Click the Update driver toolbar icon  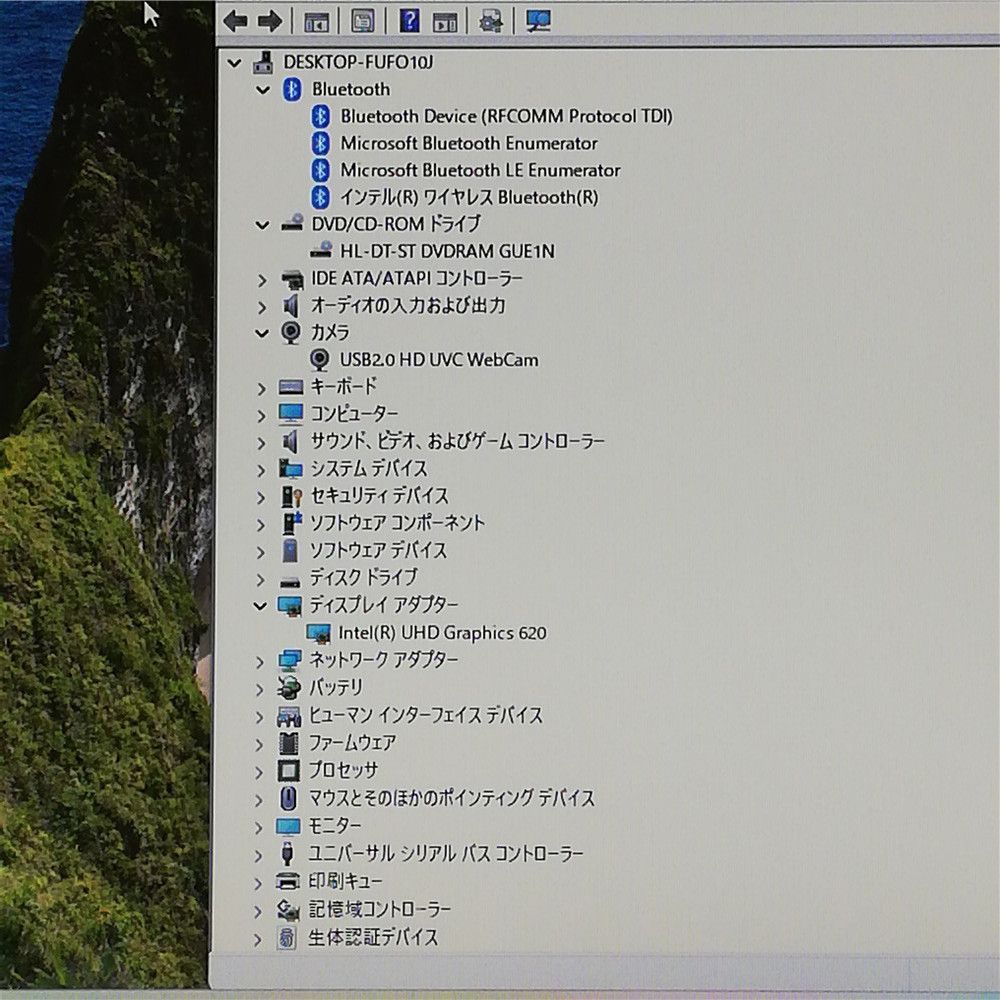489,19
